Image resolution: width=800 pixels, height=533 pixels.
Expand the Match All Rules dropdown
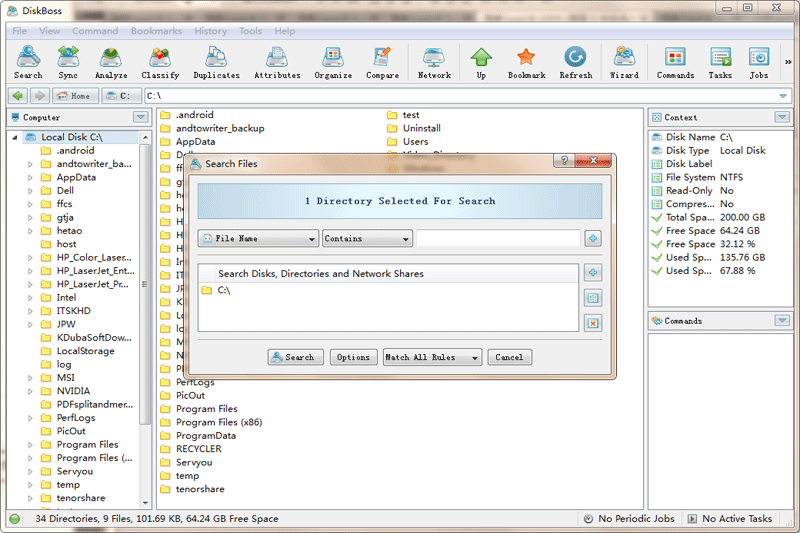[432, 357]
